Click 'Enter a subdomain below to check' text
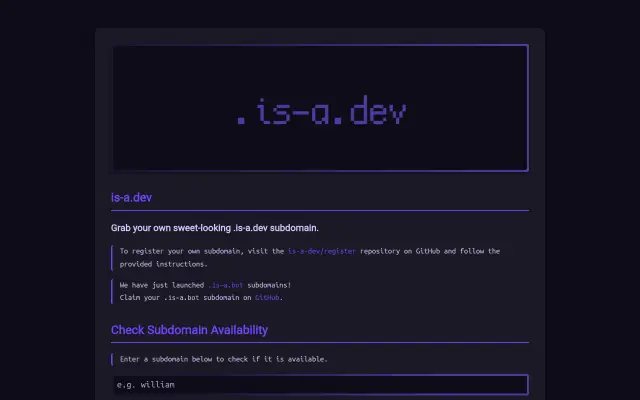 (224, 359)
